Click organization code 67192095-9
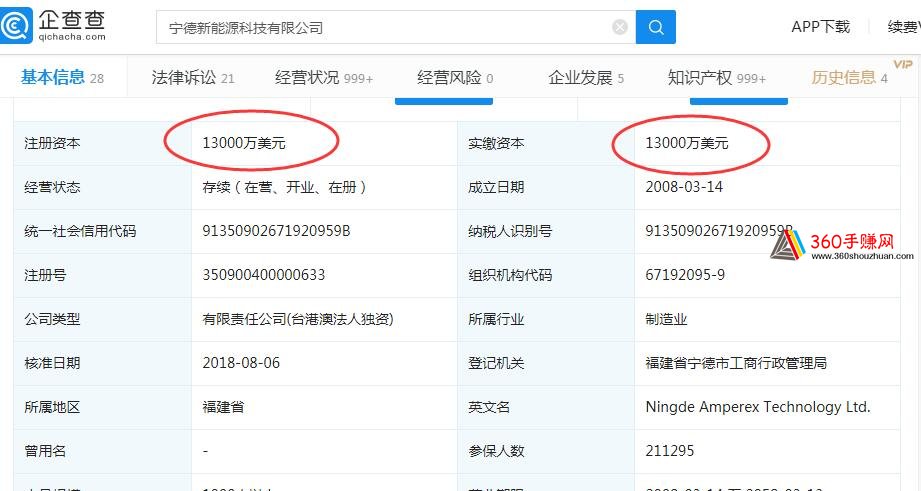Viewport: 921px width, 491px height. [x=685, y=275]
